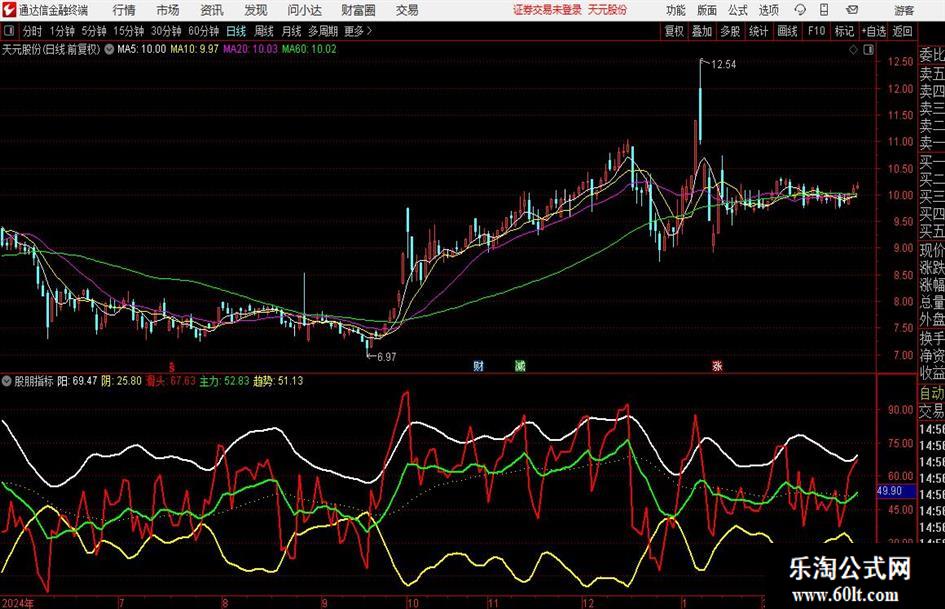Click the 财 marker on the chart timeline
Screen dimensions: 945x609
coord(479,365)
